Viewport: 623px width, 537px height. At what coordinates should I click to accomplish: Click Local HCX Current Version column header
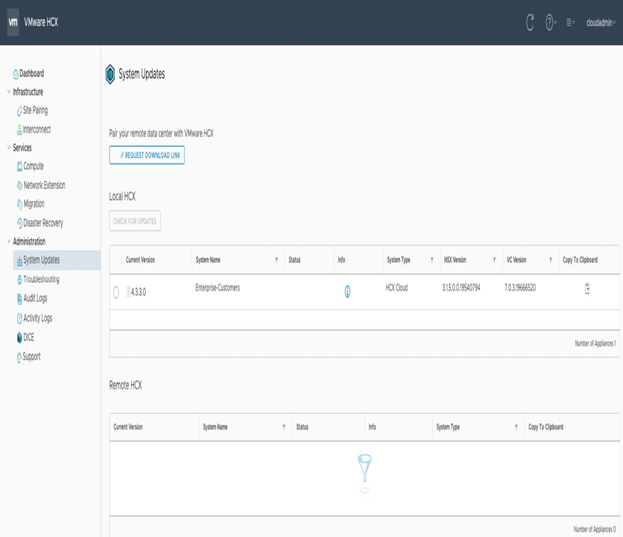[x=140, y=260]
